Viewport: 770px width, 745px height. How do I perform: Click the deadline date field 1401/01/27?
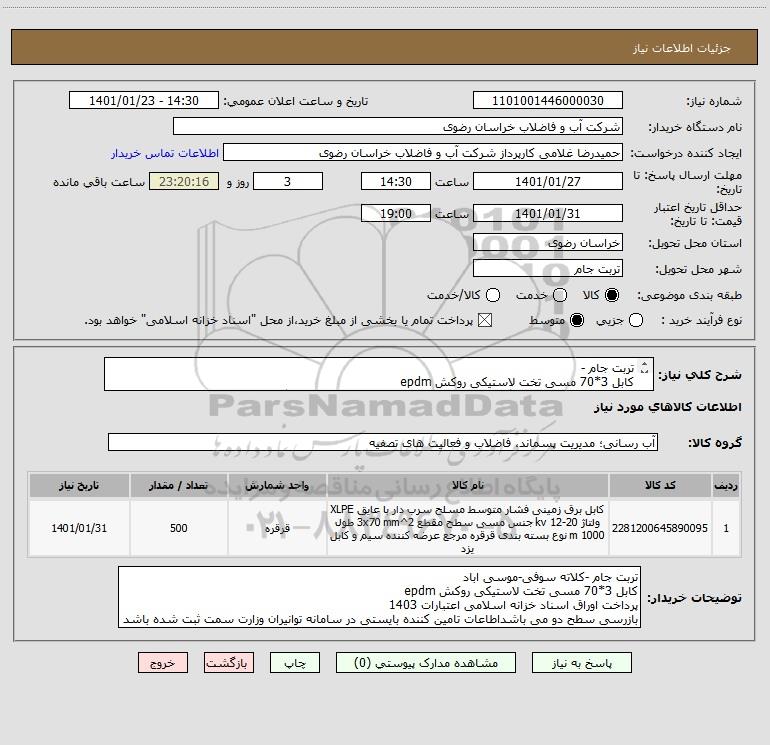click(548, 181)
